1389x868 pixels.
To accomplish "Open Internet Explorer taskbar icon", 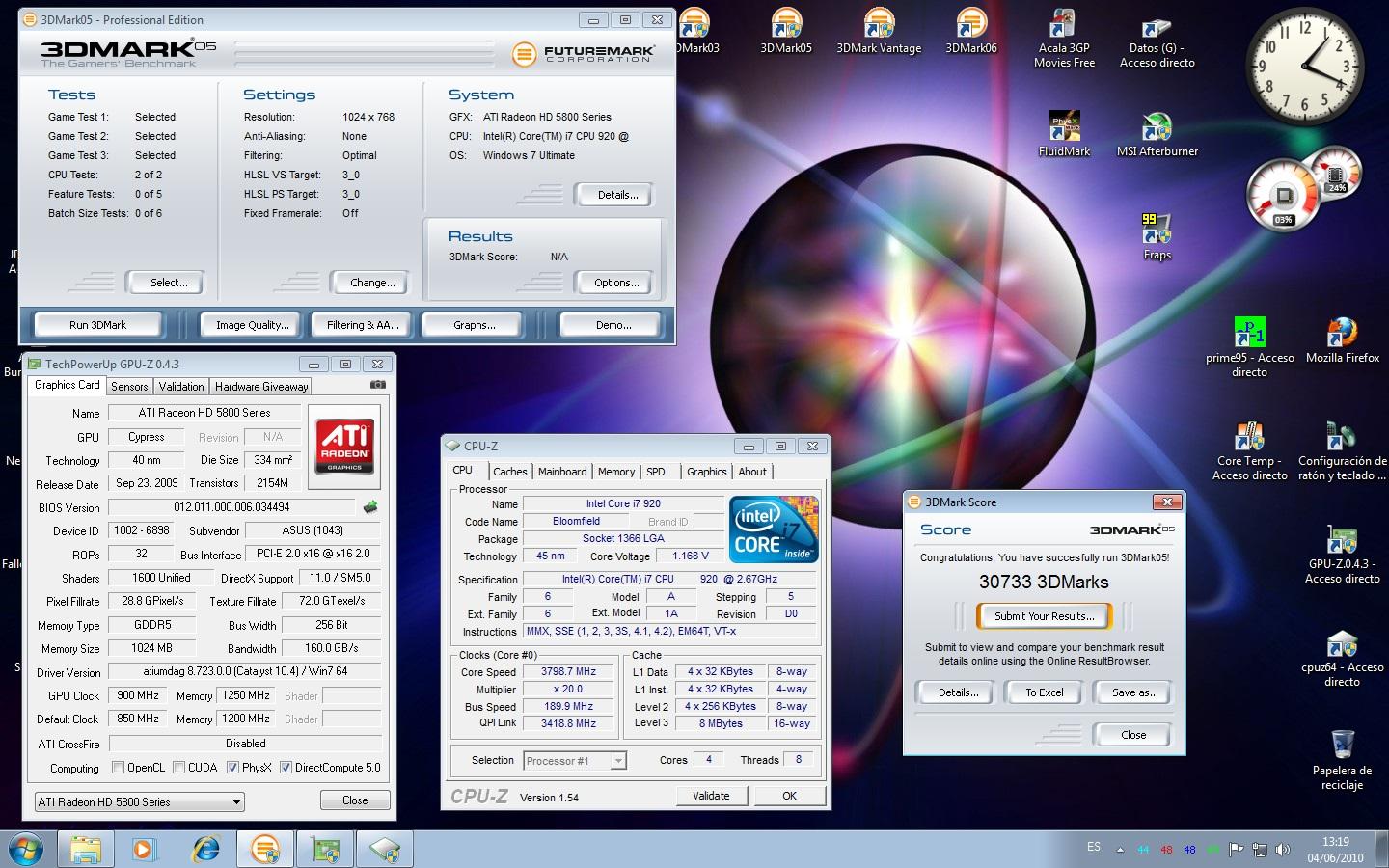I will [x=205, y=850].
